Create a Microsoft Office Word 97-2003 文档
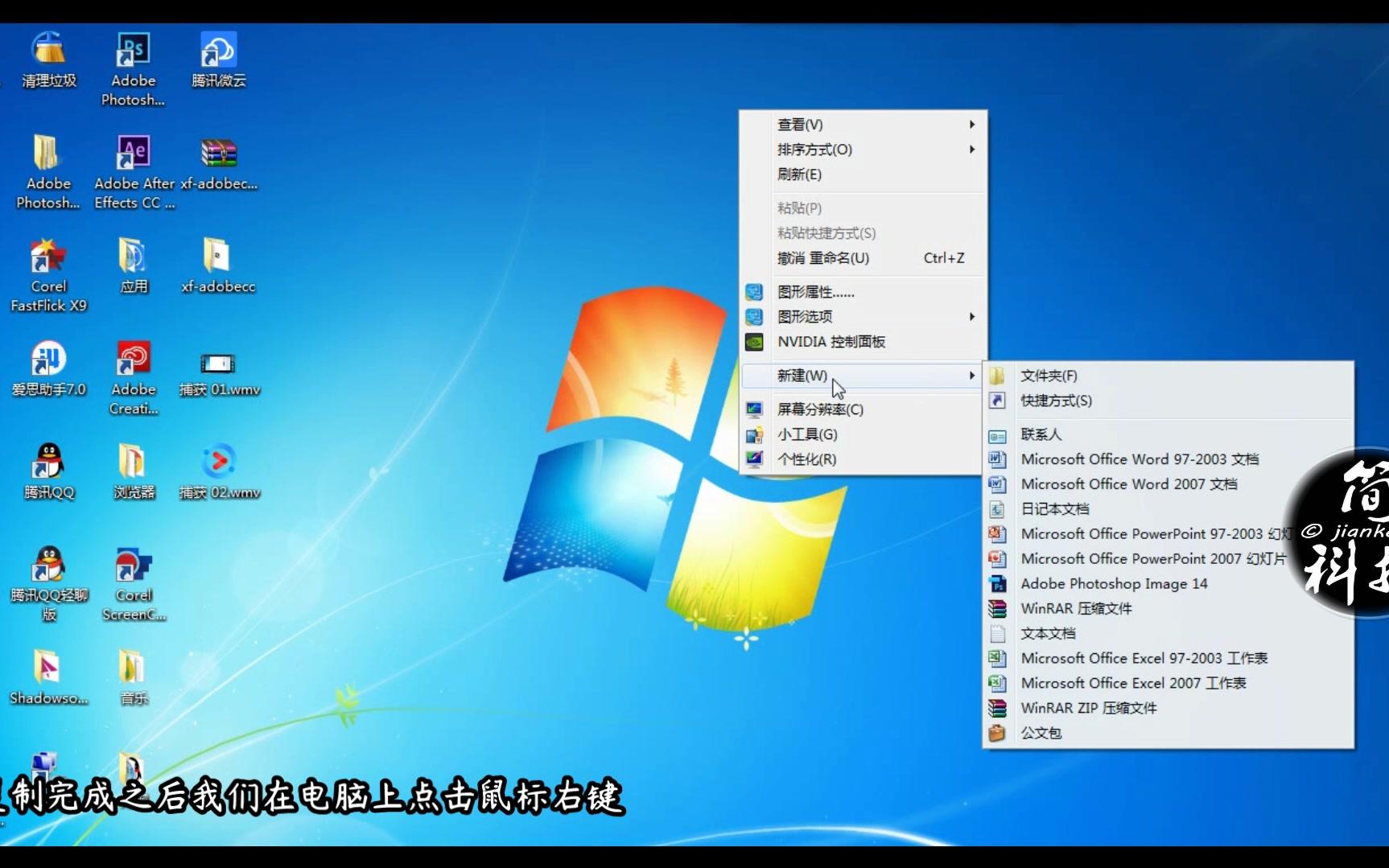 [1168, 459]
